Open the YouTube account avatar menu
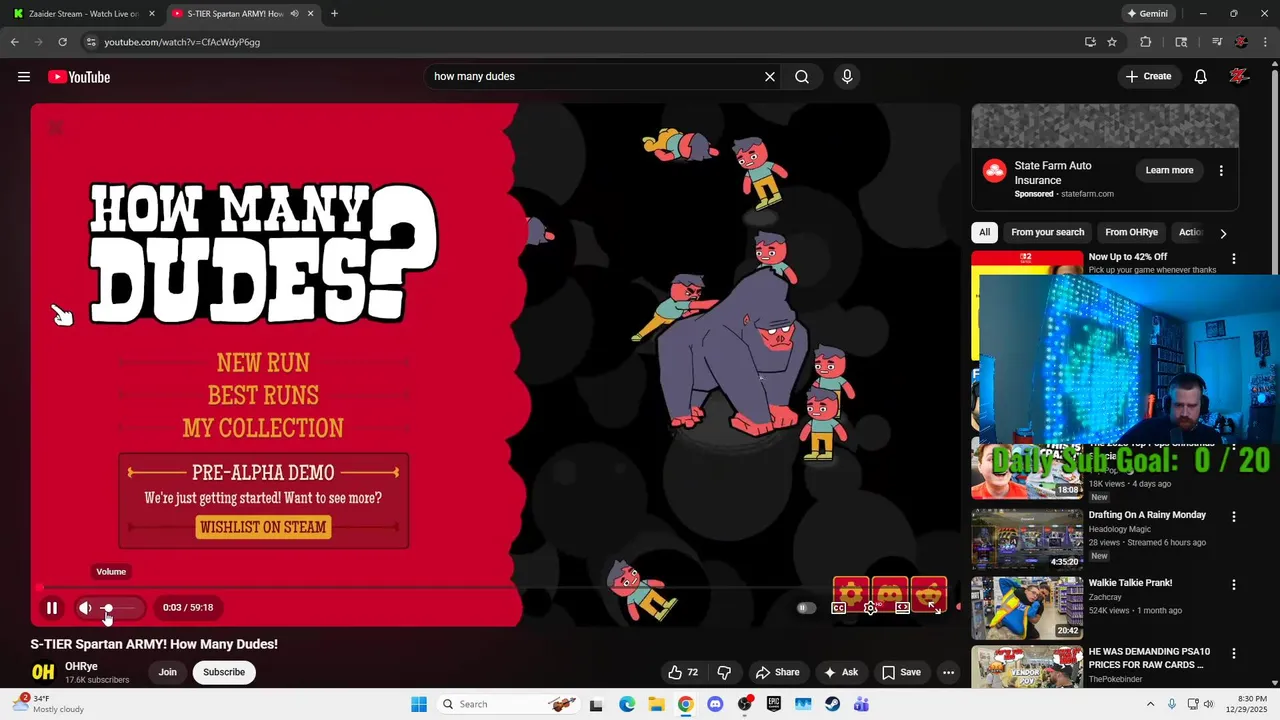The height and width of the screenshot is (720, 1280). (x=1239, y=77)
